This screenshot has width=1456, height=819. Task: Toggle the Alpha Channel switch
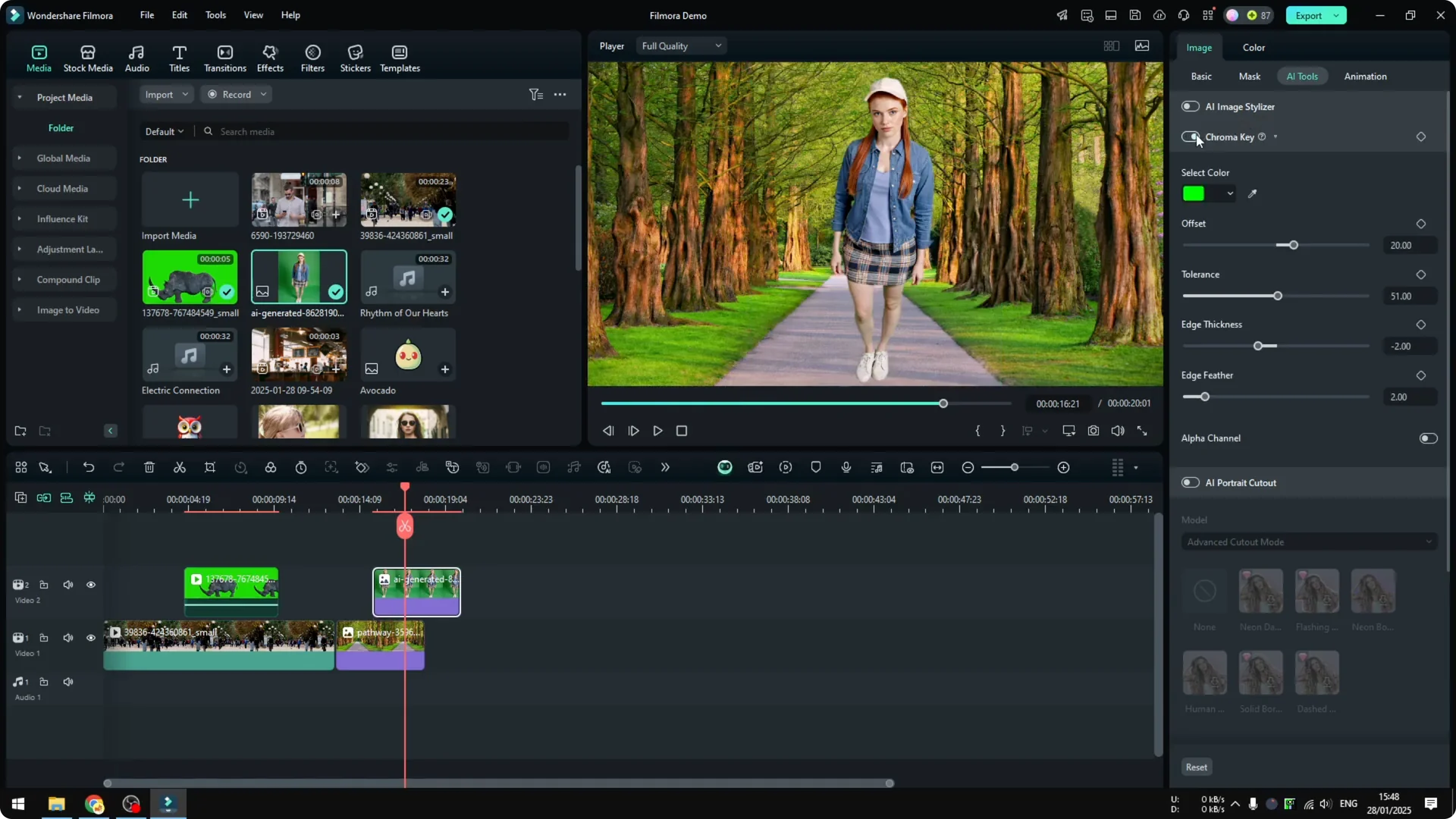pyautogui.click(x=1428, y=438)
